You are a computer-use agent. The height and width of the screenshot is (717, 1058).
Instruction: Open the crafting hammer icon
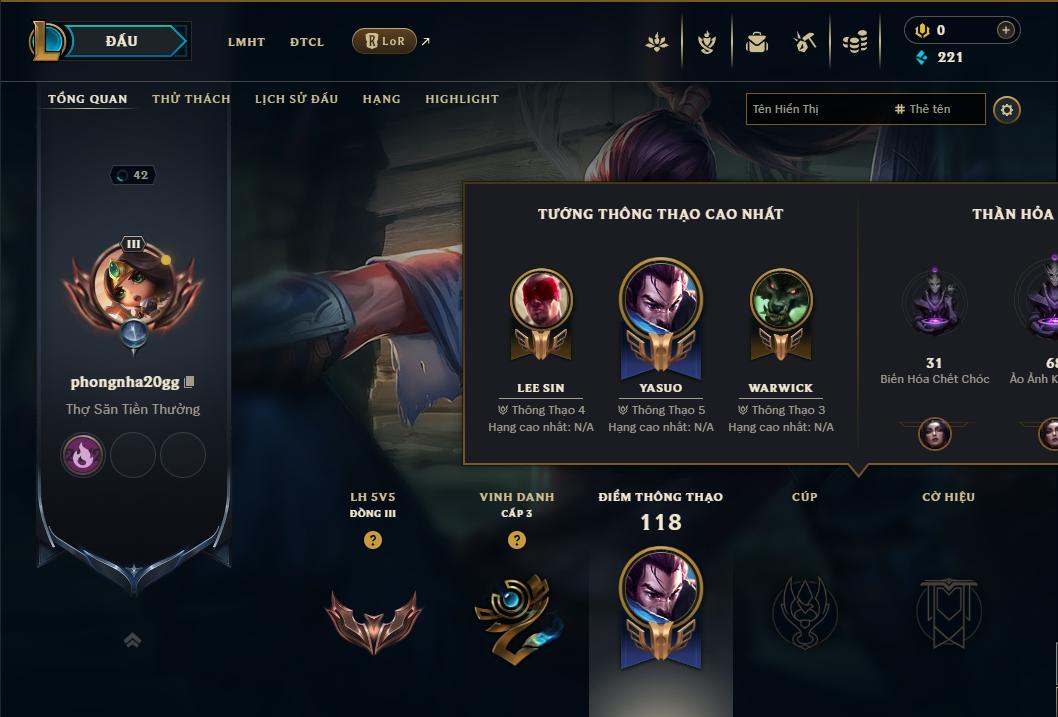pos(805,43)
